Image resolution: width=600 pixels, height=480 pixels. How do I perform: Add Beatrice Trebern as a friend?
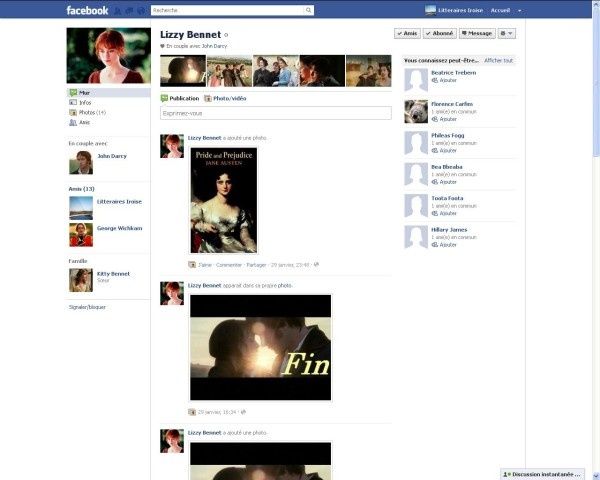pos(444,80)
